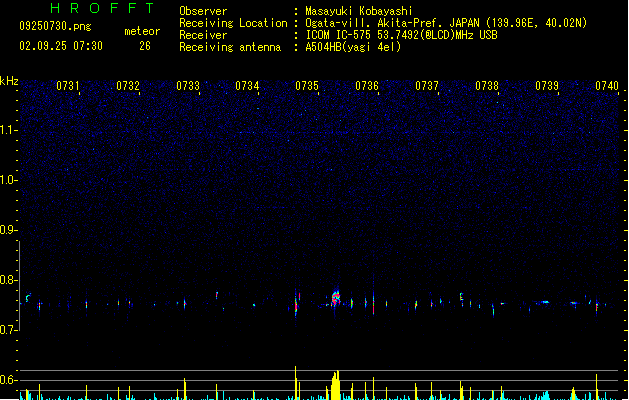629x400 pixels.
Task: Click the 0739 time marker
Action: tap(547, 86)
